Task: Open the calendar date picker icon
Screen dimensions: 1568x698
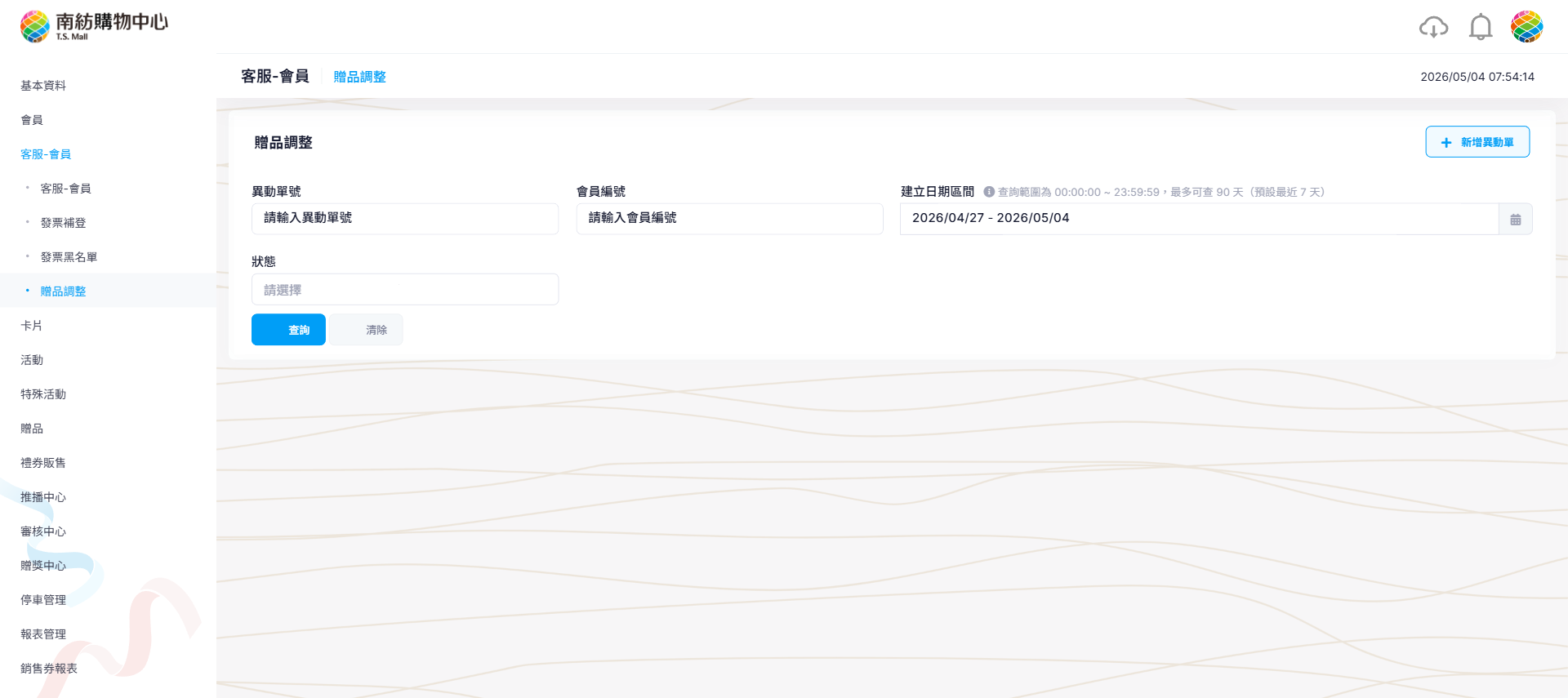Action: click(x=1516, y=219)
